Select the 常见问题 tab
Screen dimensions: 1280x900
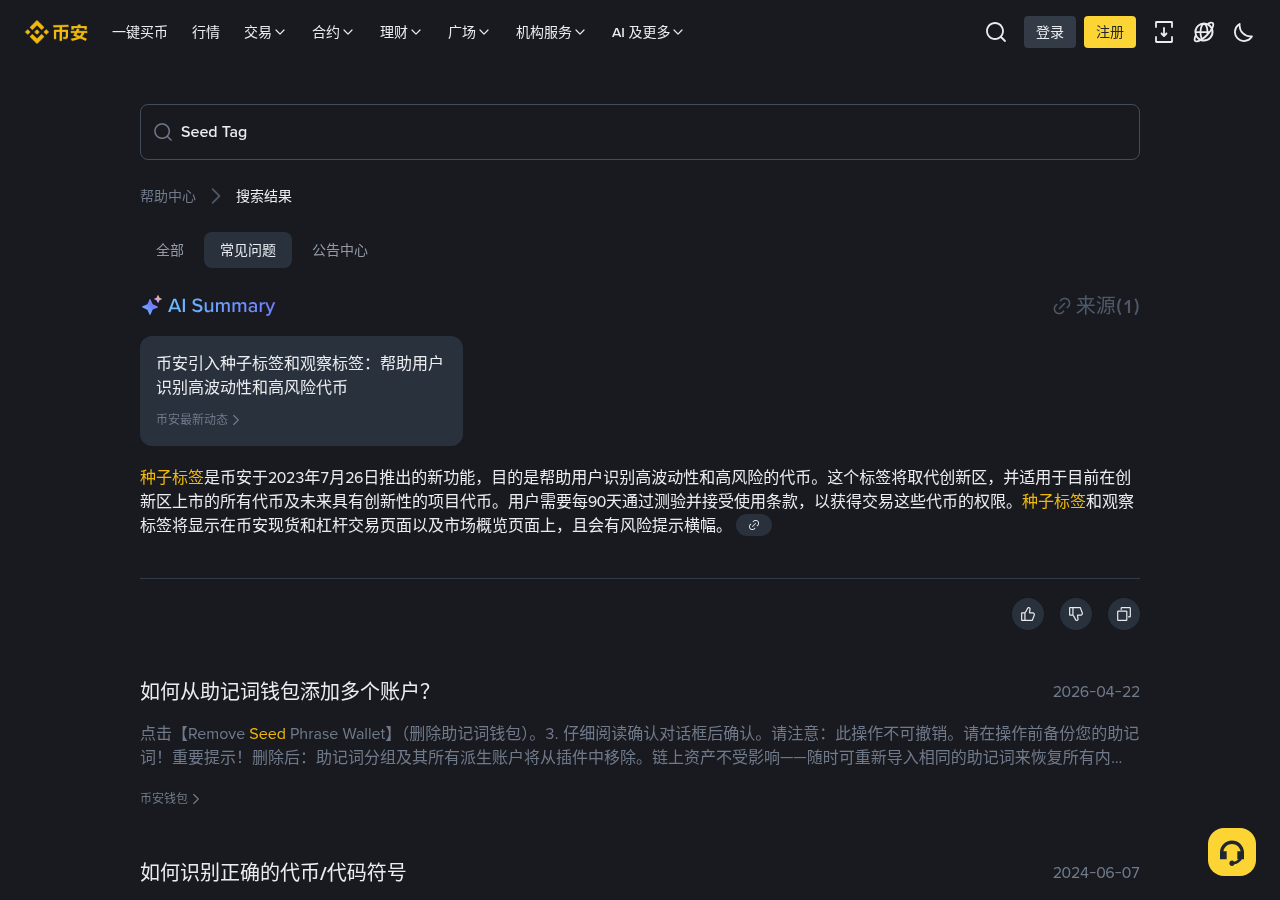[x=248, y=250]
